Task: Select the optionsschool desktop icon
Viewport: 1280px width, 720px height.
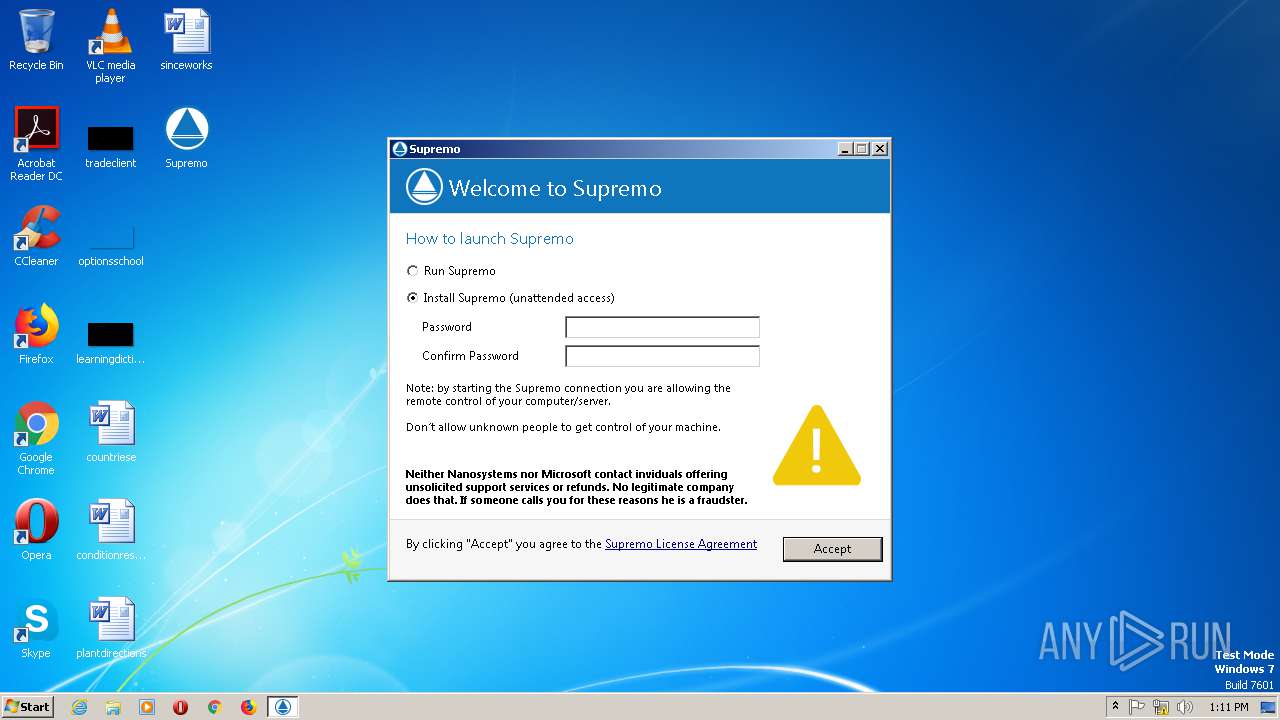Action: coord(110,244)
